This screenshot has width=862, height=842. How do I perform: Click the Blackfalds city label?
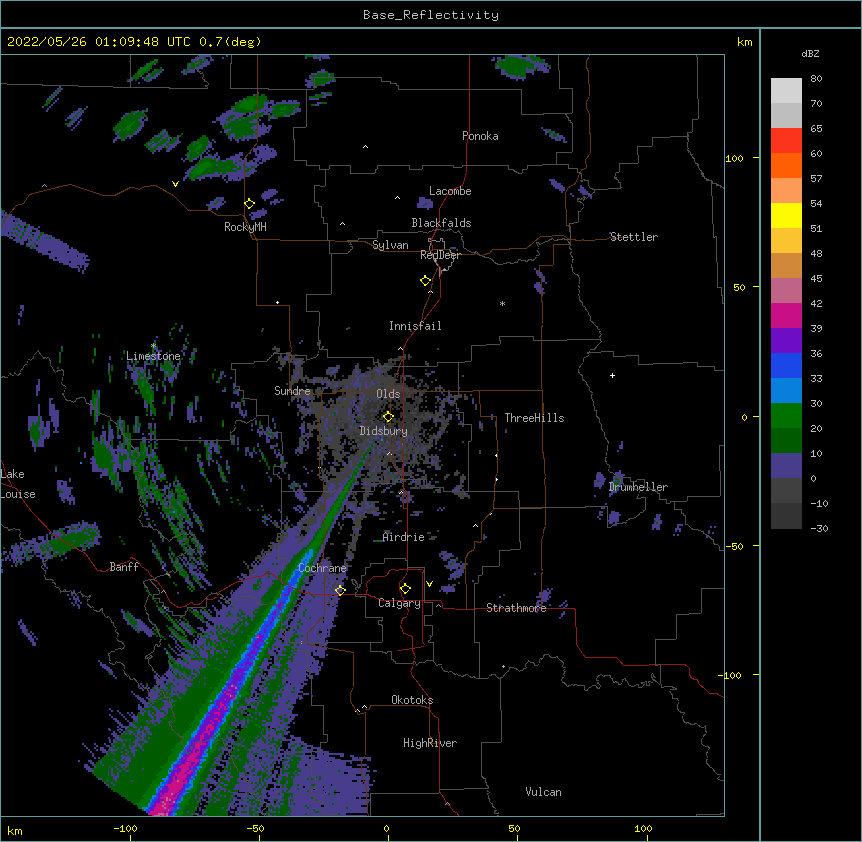[x=441, y=223]
